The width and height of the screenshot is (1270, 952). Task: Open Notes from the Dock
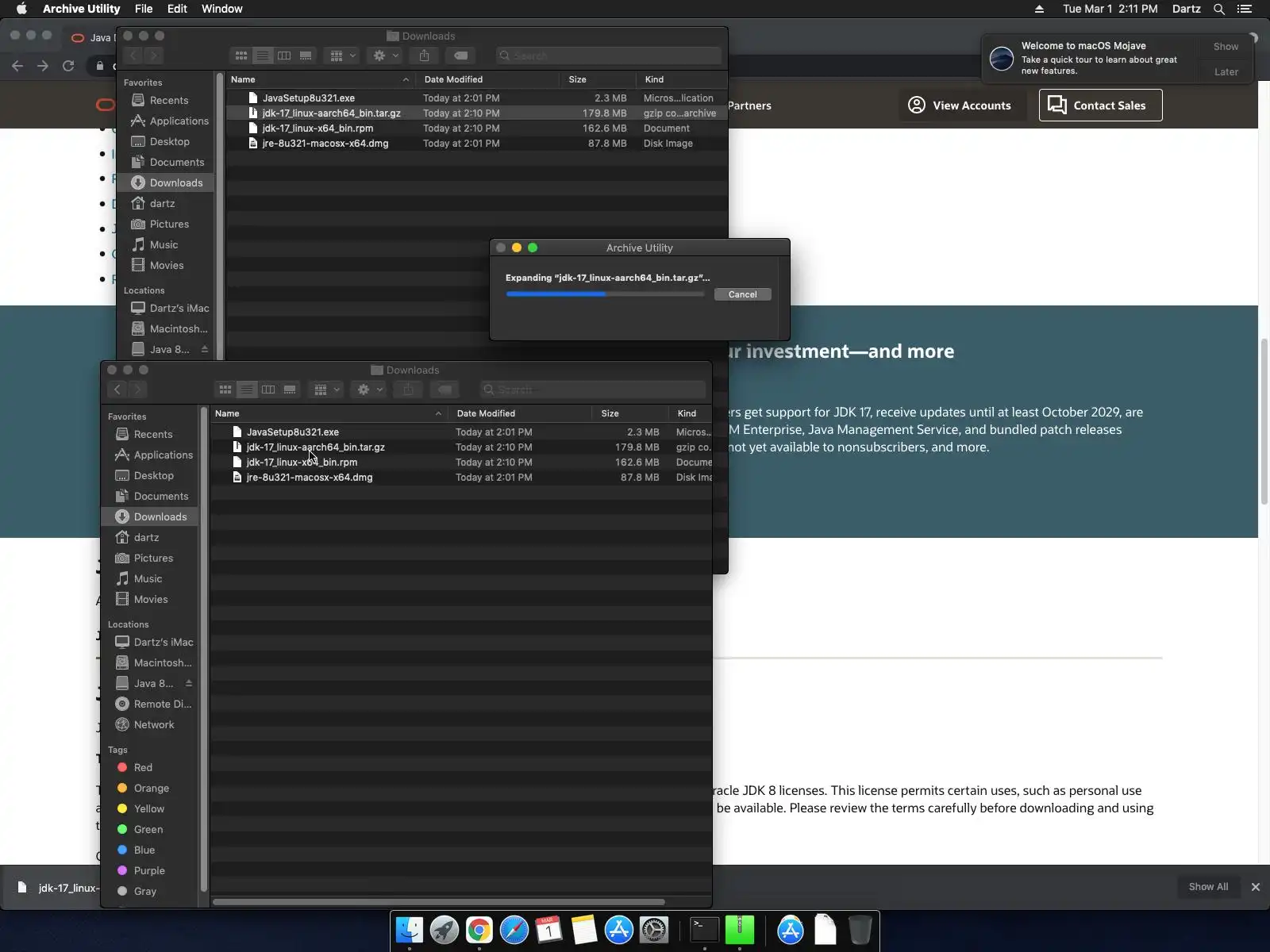584,930
